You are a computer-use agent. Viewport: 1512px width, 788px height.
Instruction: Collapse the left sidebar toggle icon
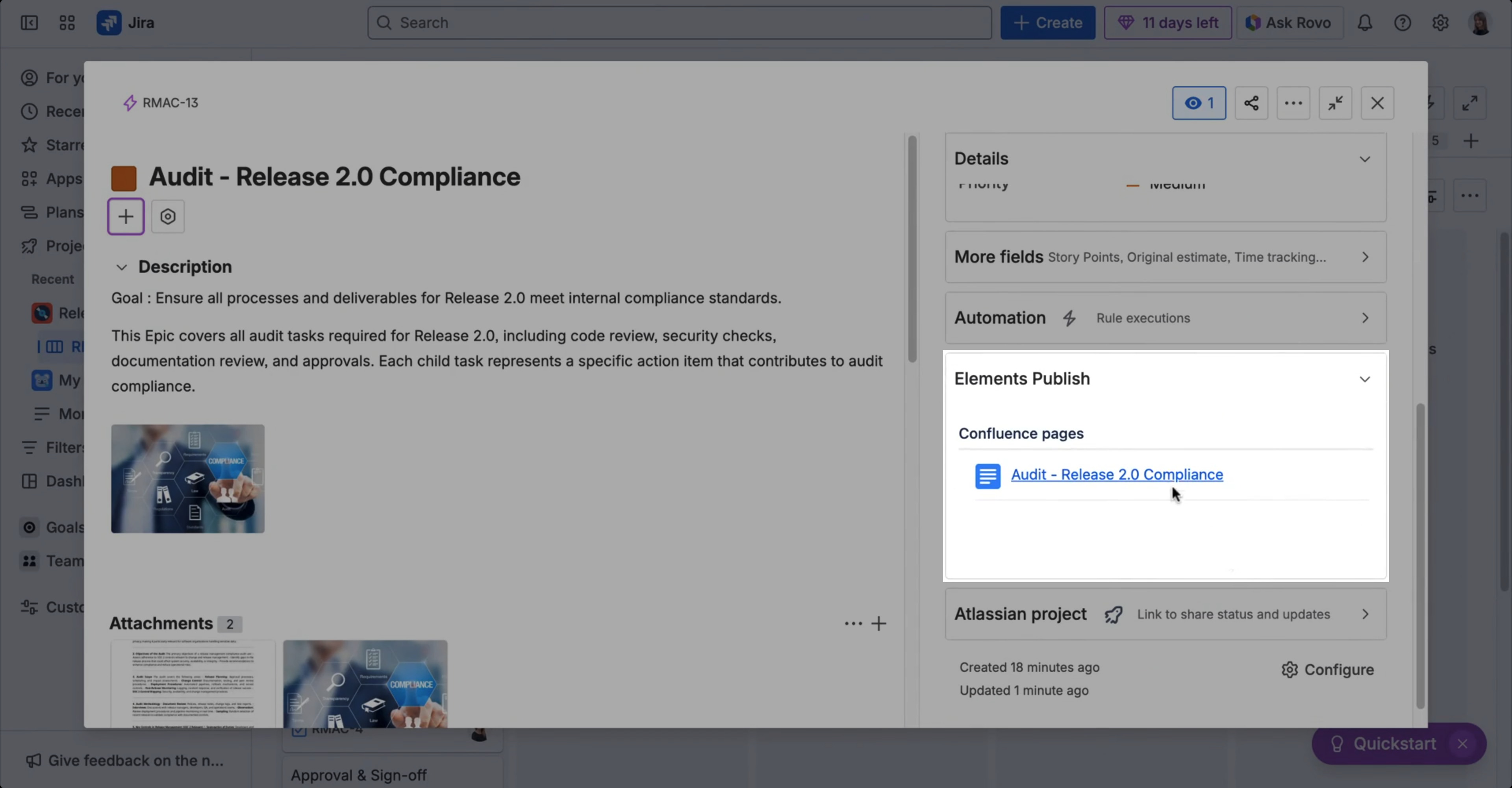point(30,23)
